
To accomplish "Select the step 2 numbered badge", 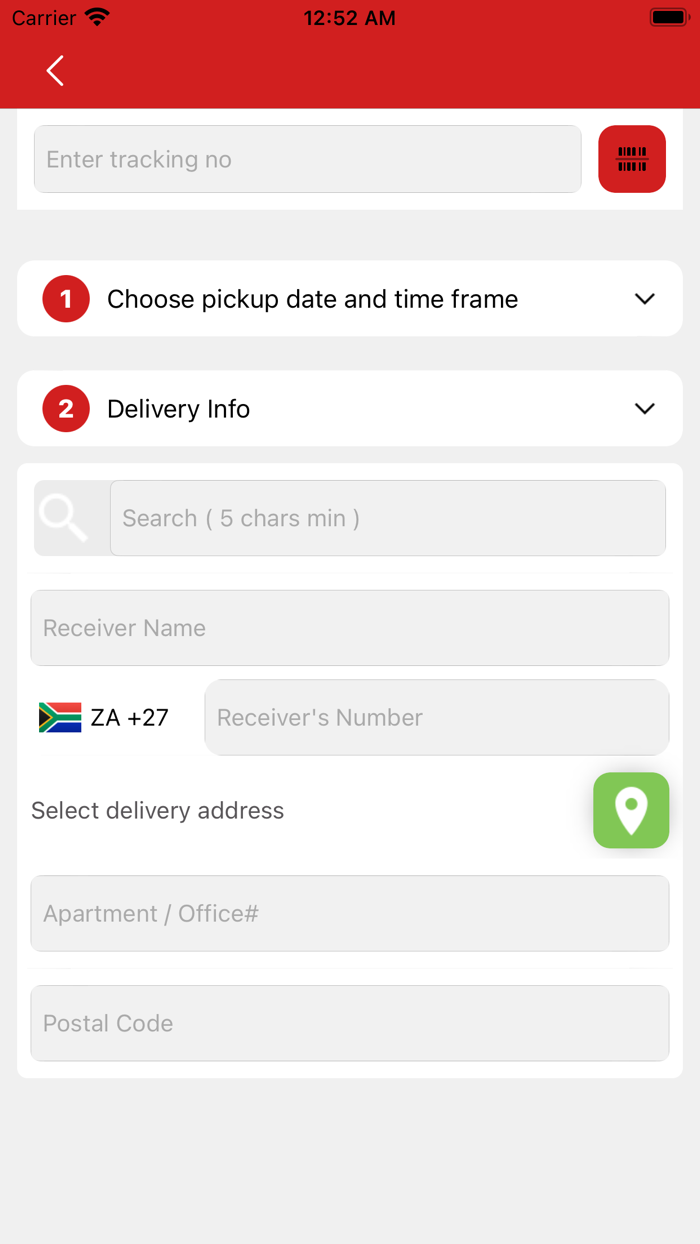I will (x=65, y=408).
